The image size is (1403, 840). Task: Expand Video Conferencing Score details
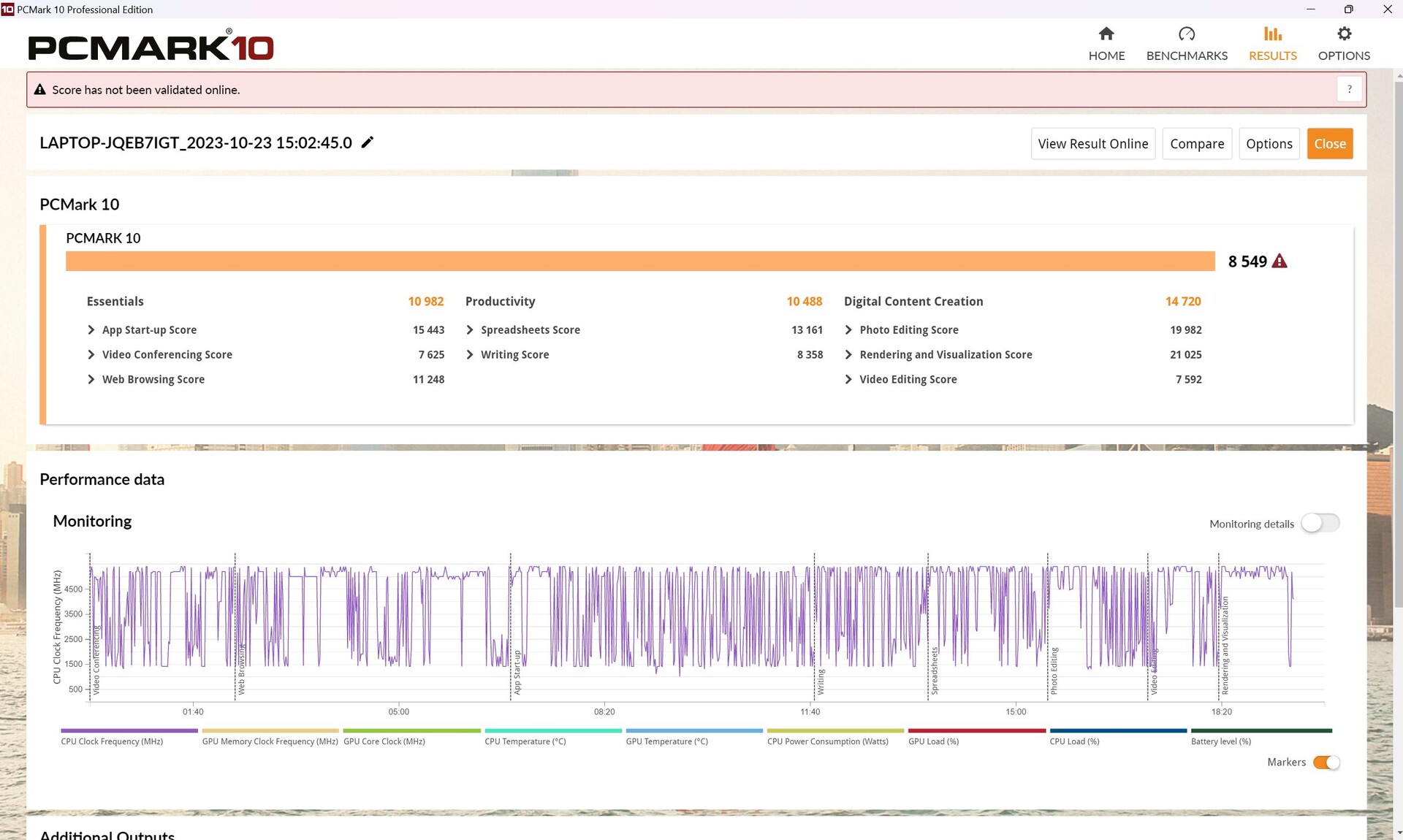point(91,355)
